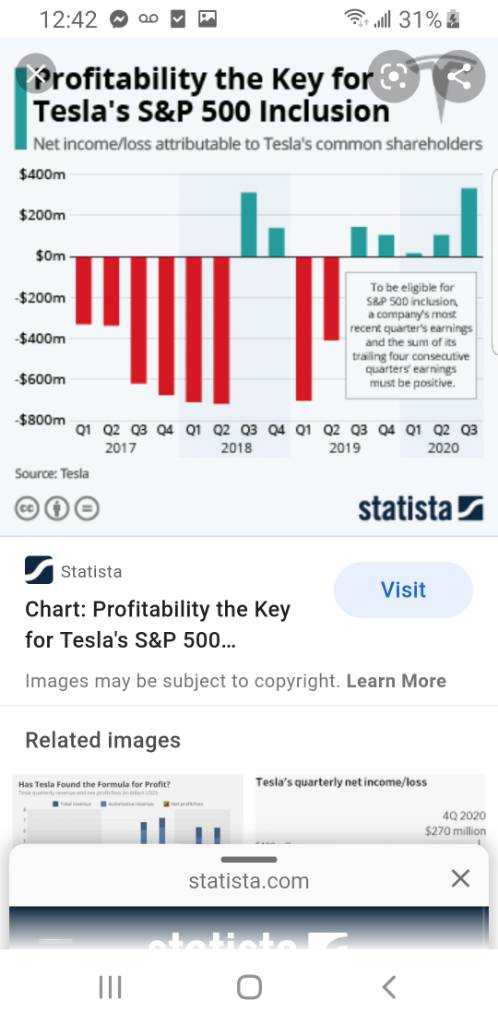Image resolution: width=498 pixels, height=1024 pixels.
Task: Tap the Android recent apps button
Action: [x=110, y=986]
